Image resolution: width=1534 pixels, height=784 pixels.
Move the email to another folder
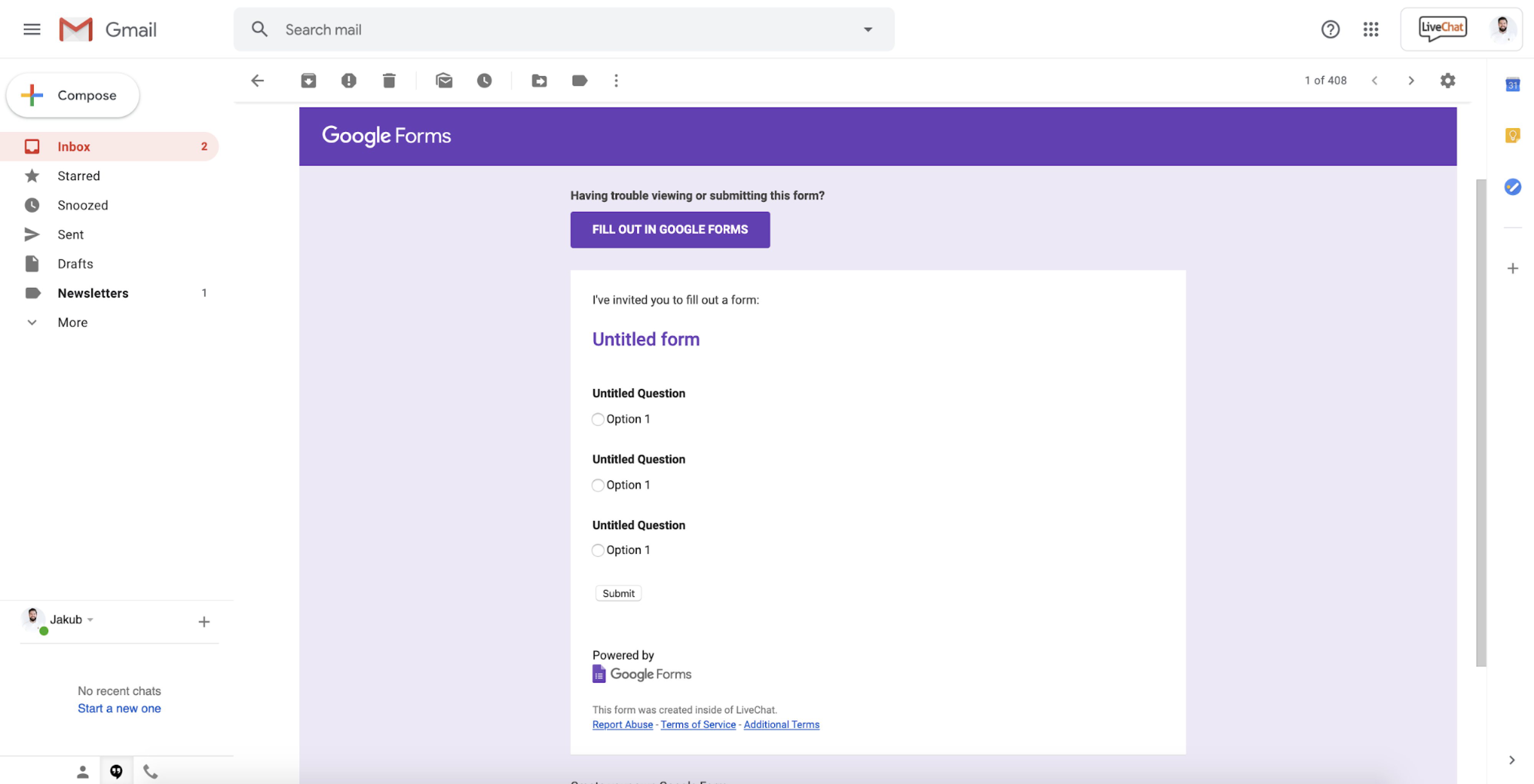coord(539,81)
